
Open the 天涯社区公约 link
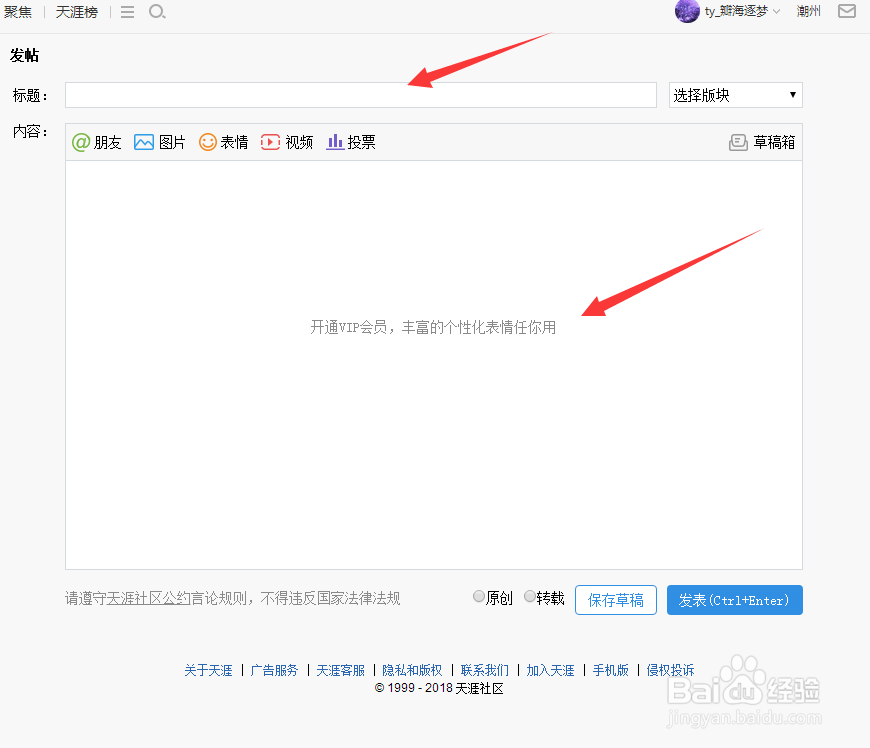coord(148,598)
